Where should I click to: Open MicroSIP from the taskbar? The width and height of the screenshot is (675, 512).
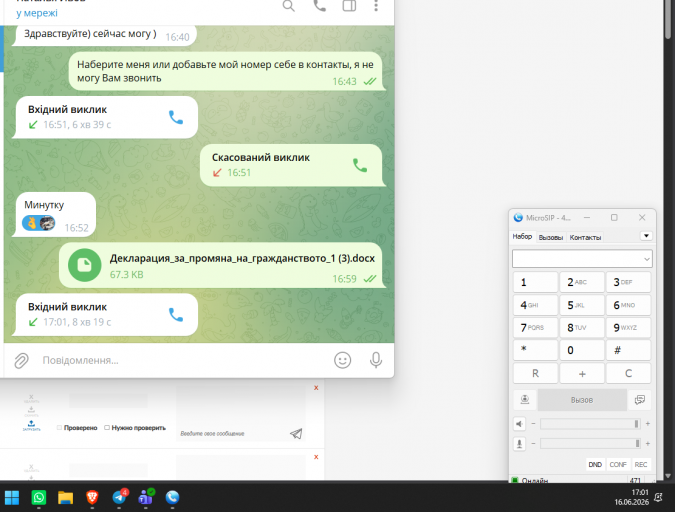[x=172, y=497]
